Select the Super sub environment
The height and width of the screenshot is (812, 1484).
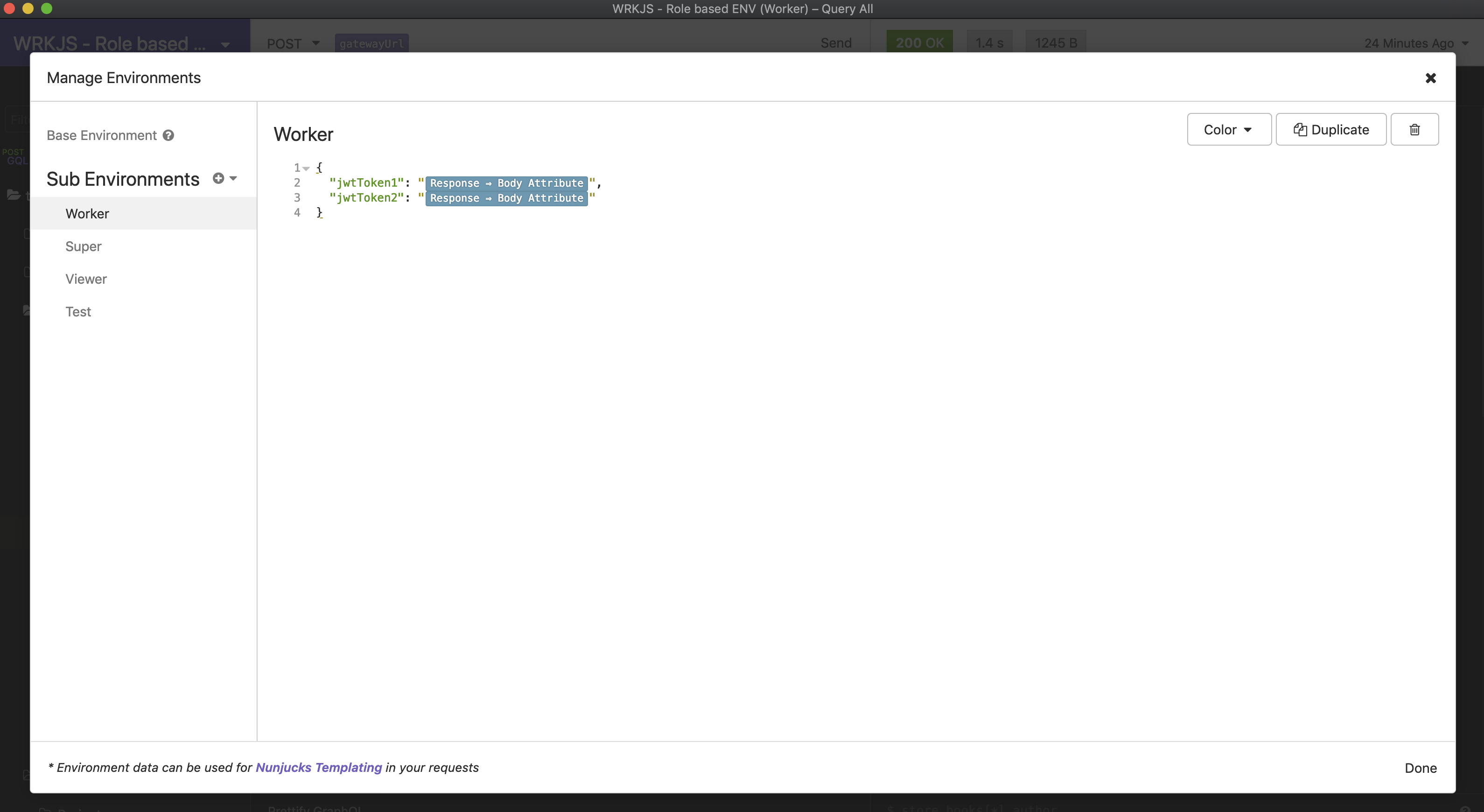(x=84, y=246)
